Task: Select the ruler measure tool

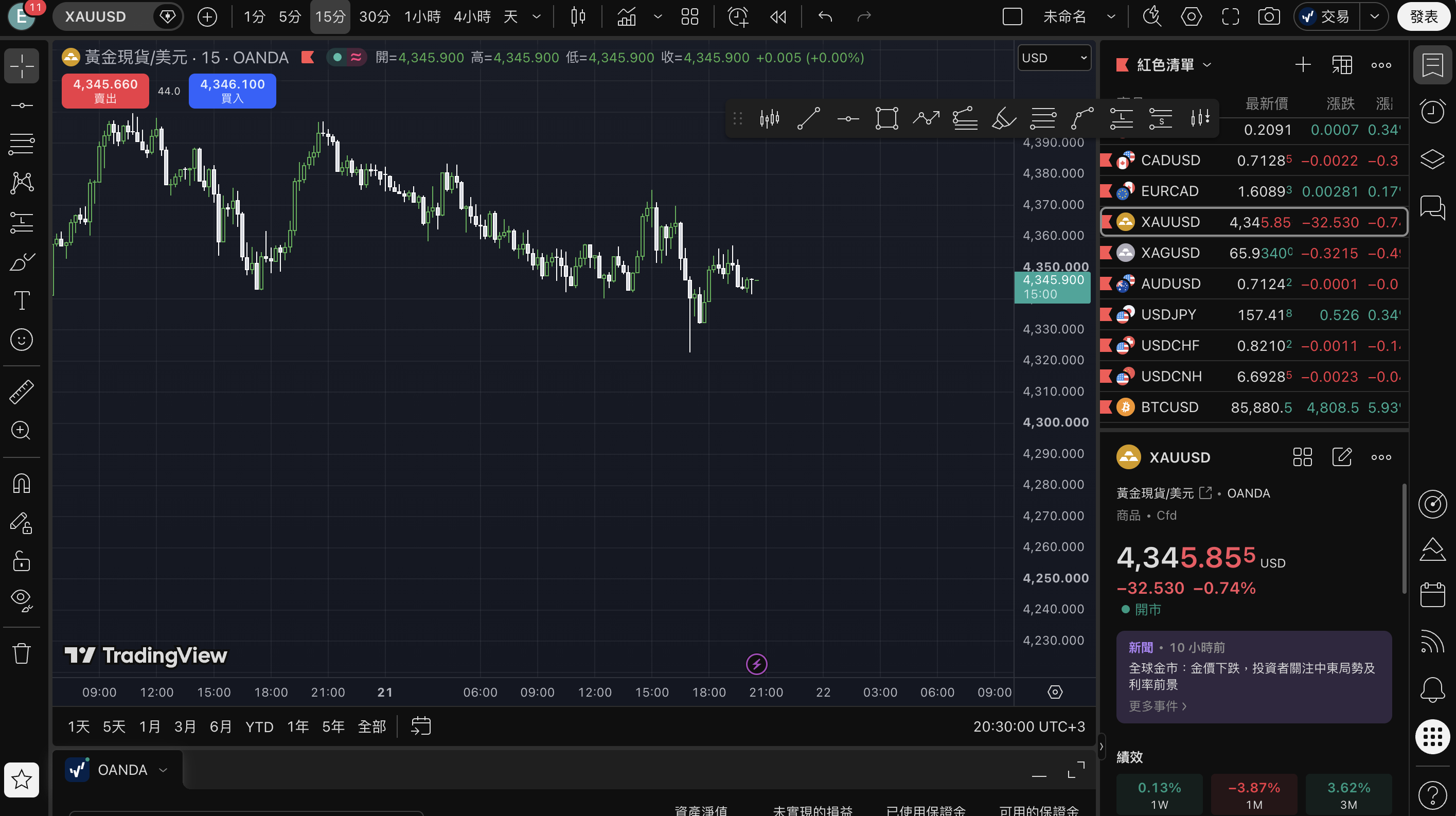Action: tap(22, 392)
